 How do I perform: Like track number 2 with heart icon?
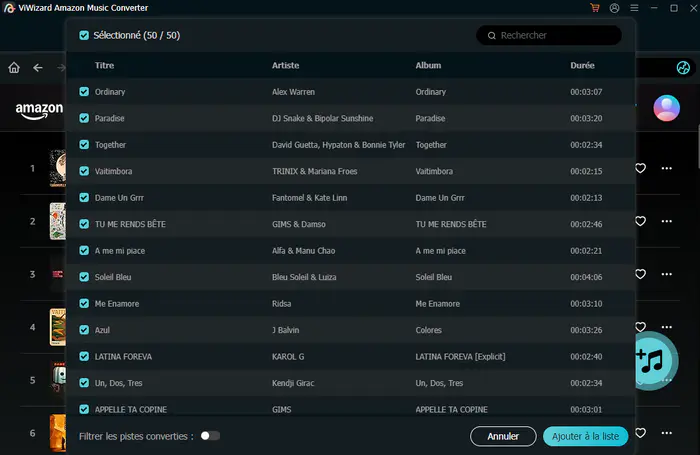[641, 221]
